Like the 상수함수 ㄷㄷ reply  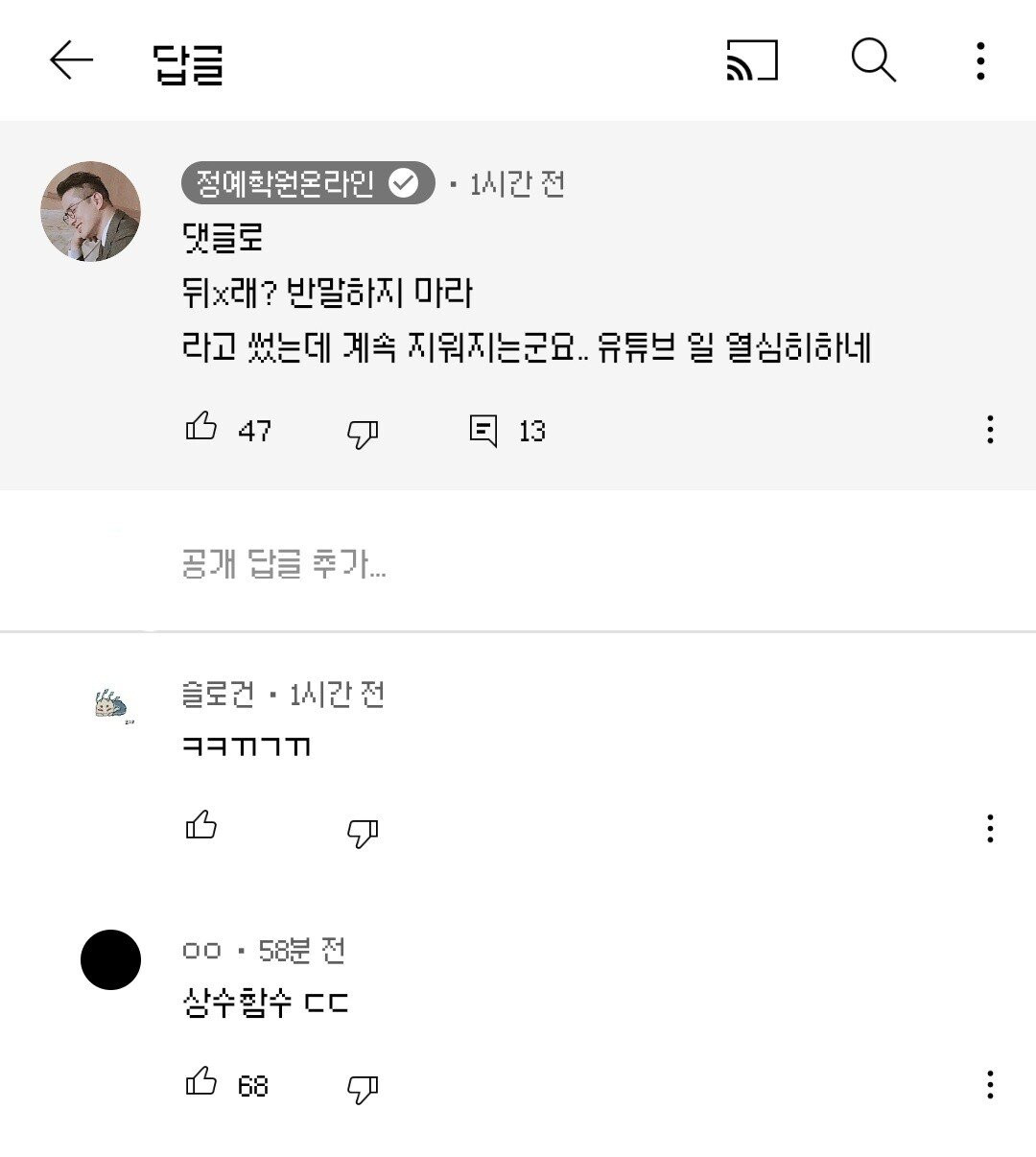coord(201,1081)
